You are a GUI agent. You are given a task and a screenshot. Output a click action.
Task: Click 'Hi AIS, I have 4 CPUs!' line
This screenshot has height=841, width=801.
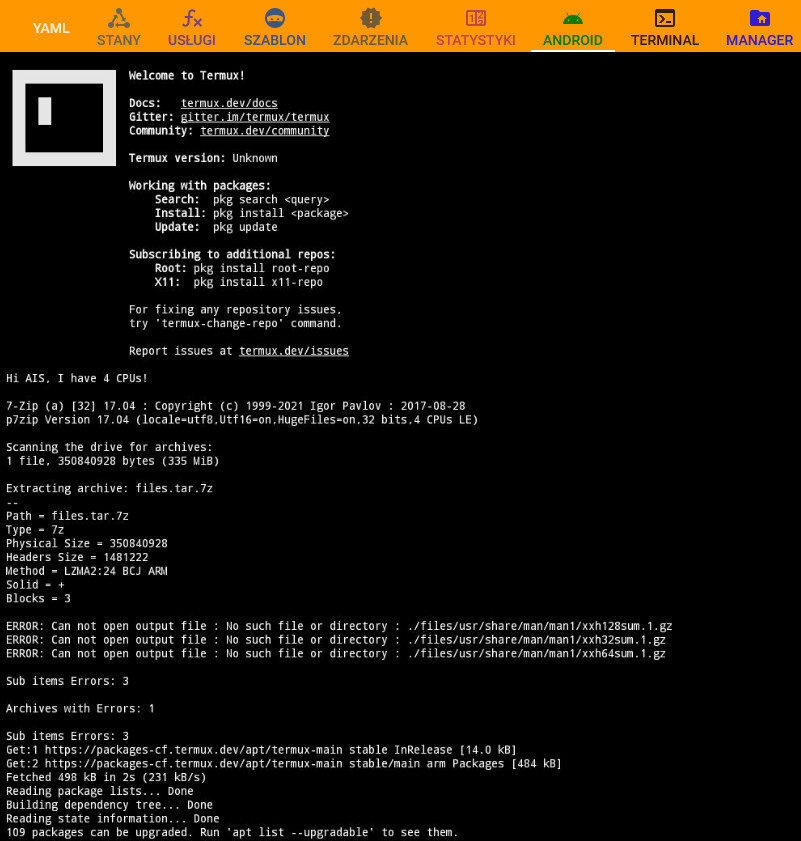click(x=77, y=378)
